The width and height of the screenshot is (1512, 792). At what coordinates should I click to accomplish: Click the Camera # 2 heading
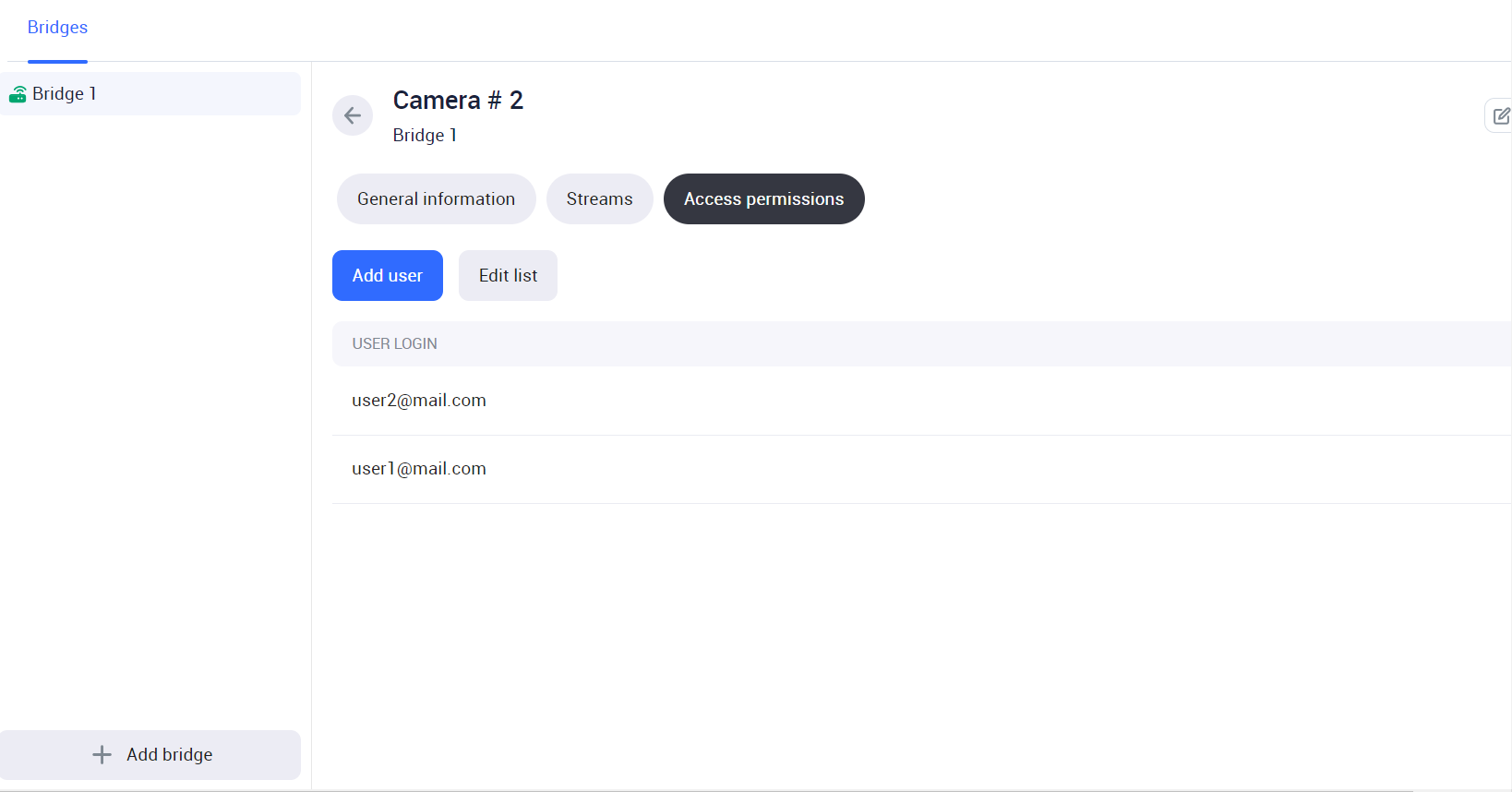(x=458, y=100)
